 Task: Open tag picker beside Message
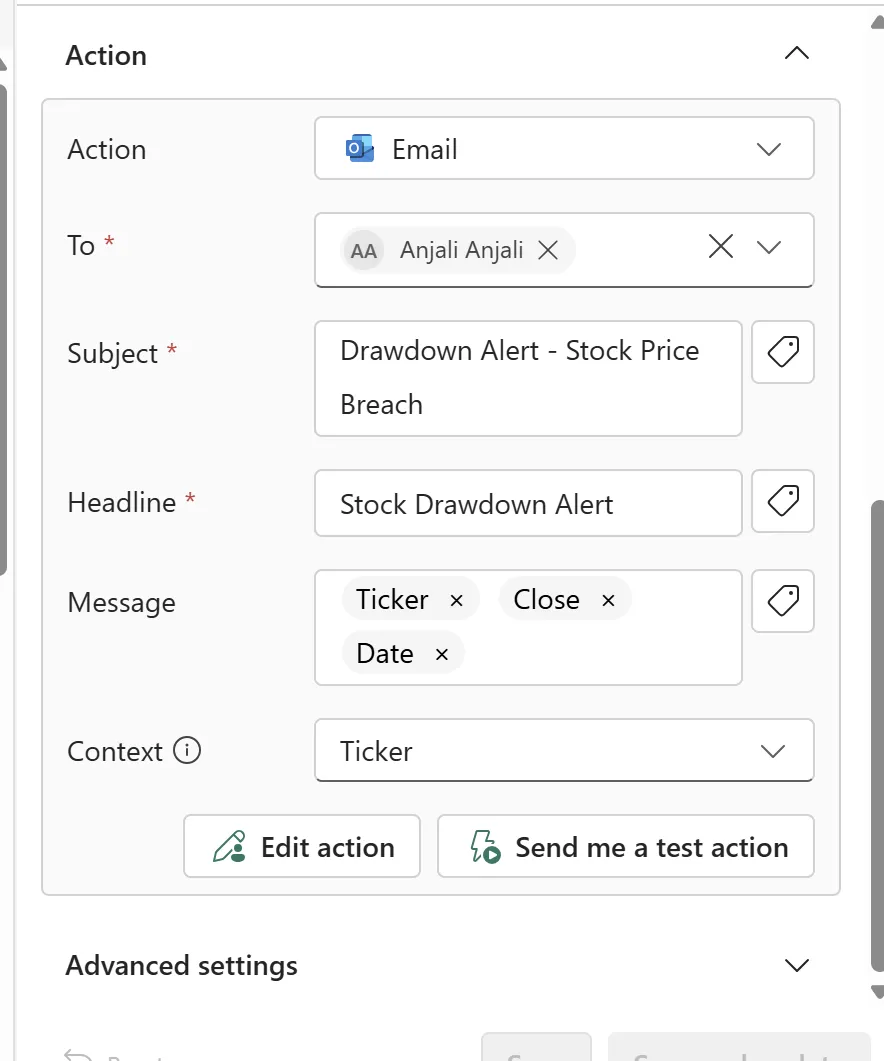point(783,601)
